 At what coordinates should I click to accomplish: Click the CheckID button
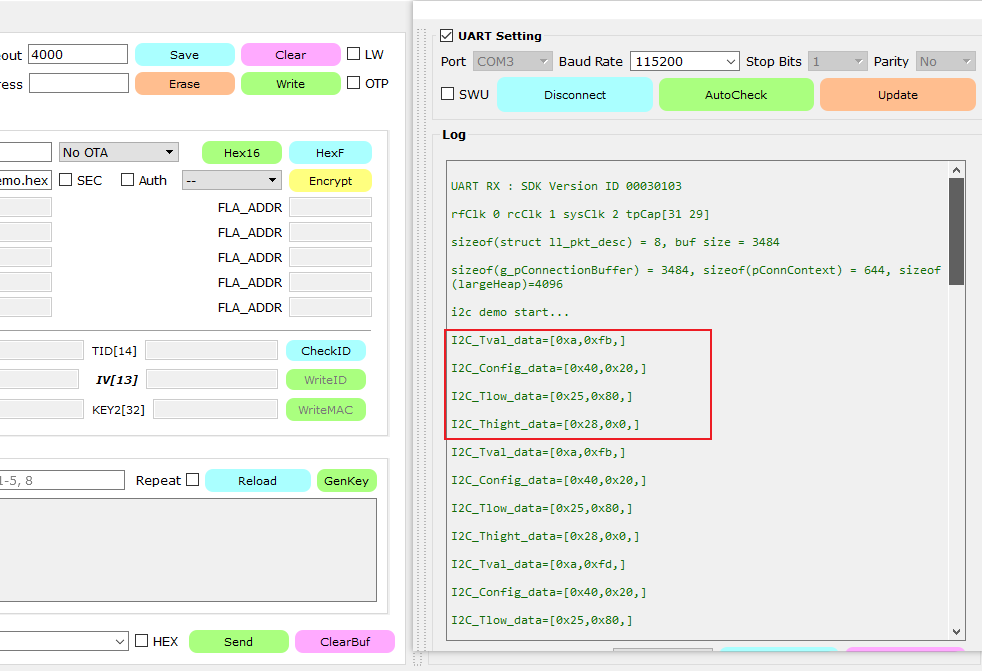[x=325, y=351]
